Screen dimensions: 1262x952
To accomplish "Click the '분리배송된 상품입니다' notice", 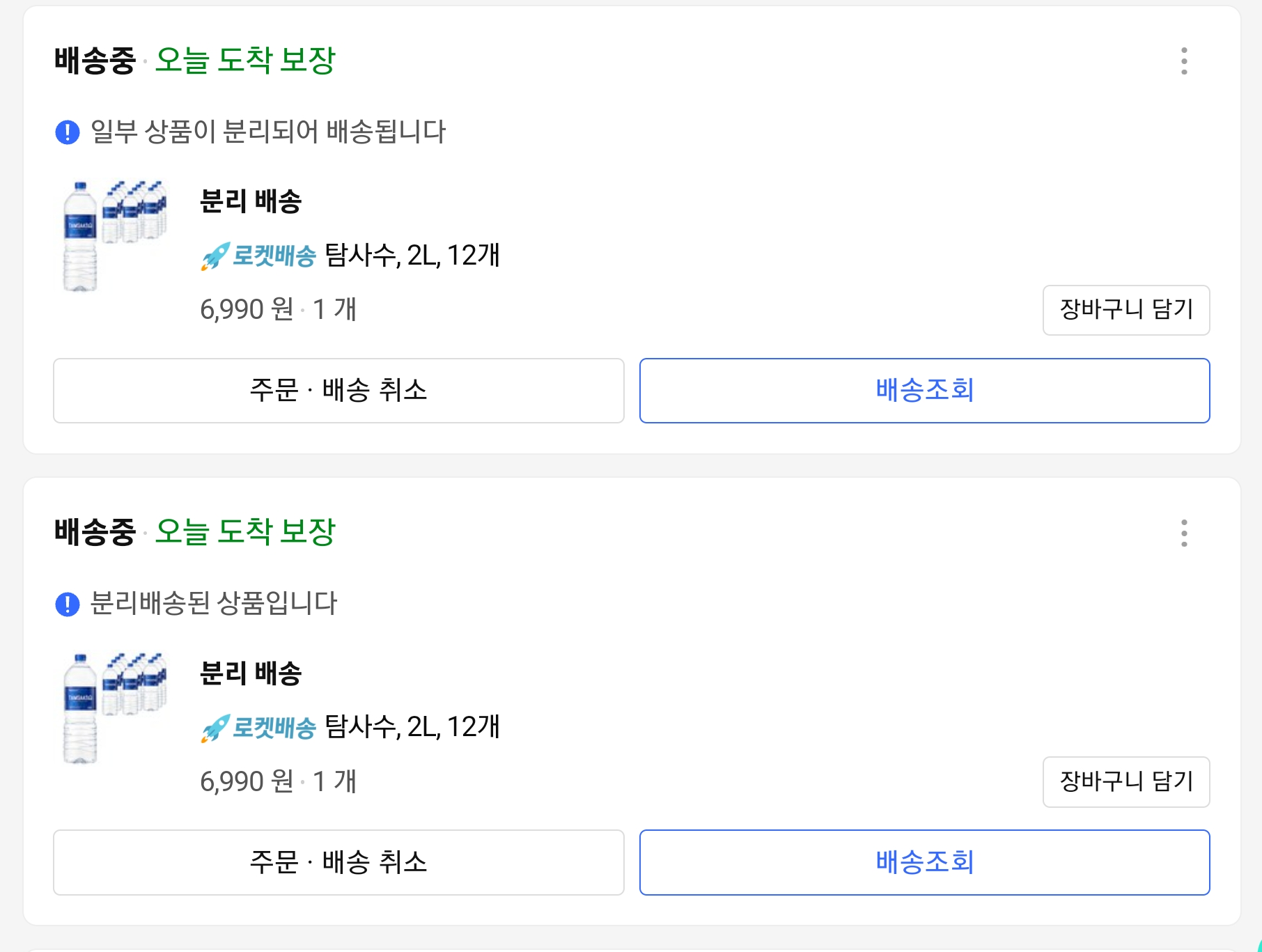I will (x=214, y=603).
